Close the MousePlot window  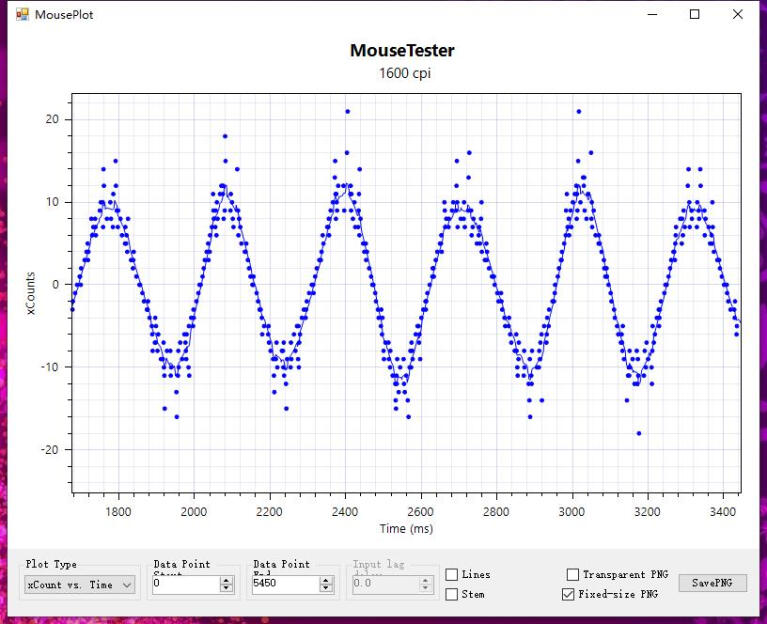pos(737,15)
